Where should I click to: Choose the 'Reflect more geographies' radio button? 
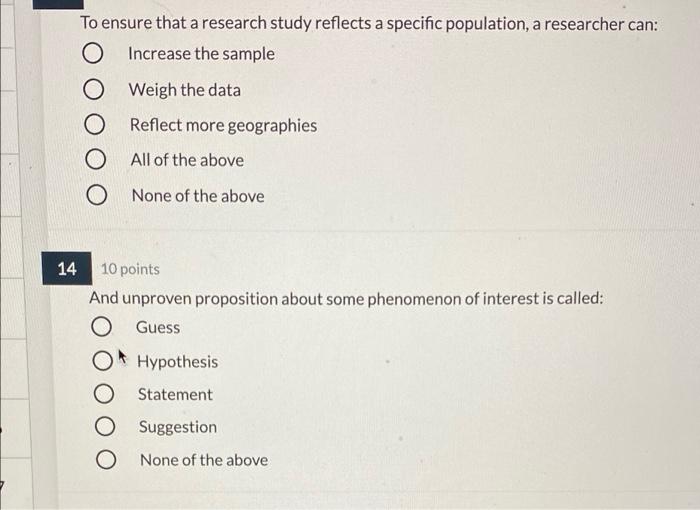(96, 126)
